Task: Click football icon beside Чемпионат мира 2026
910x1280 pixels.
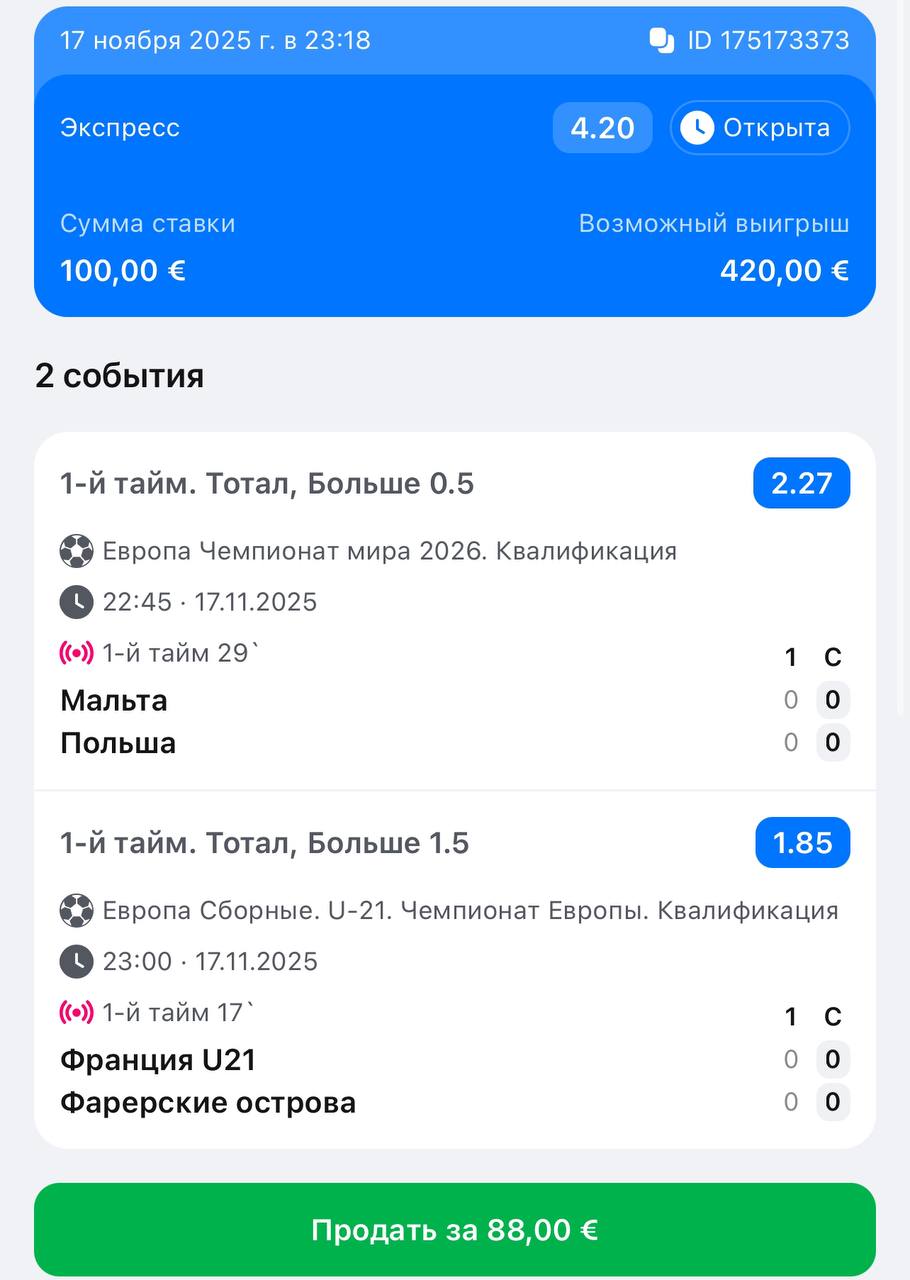Action: pos(76,551)
